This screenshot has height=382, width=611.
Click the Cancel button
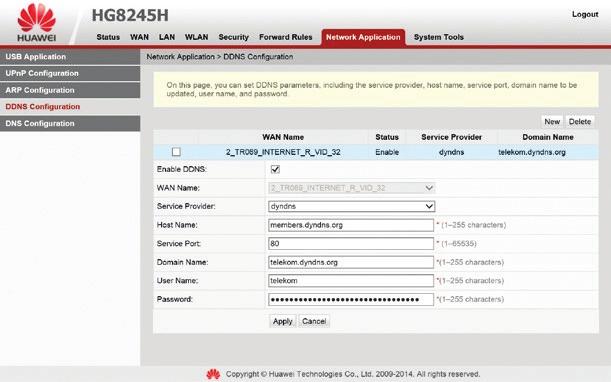[x=314, y=321]
